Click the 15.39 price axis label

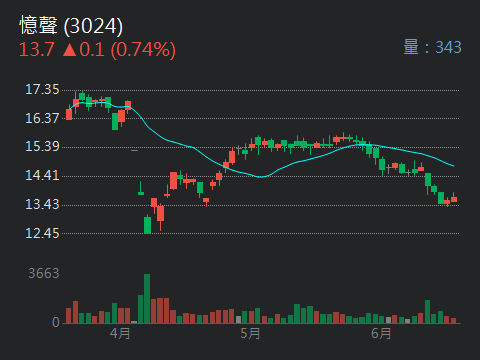click(x=42, y=147)
